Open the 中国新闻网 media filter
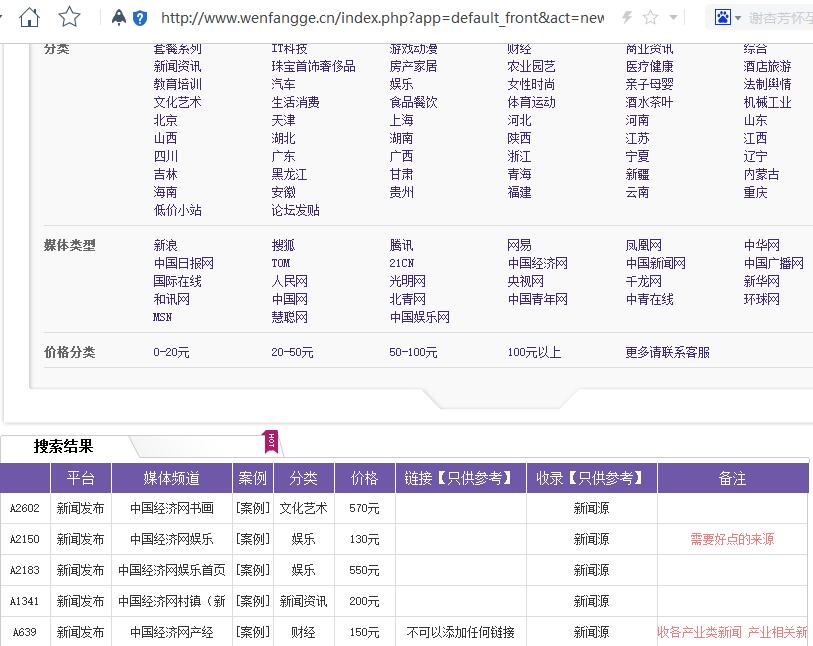 point(655,263)
